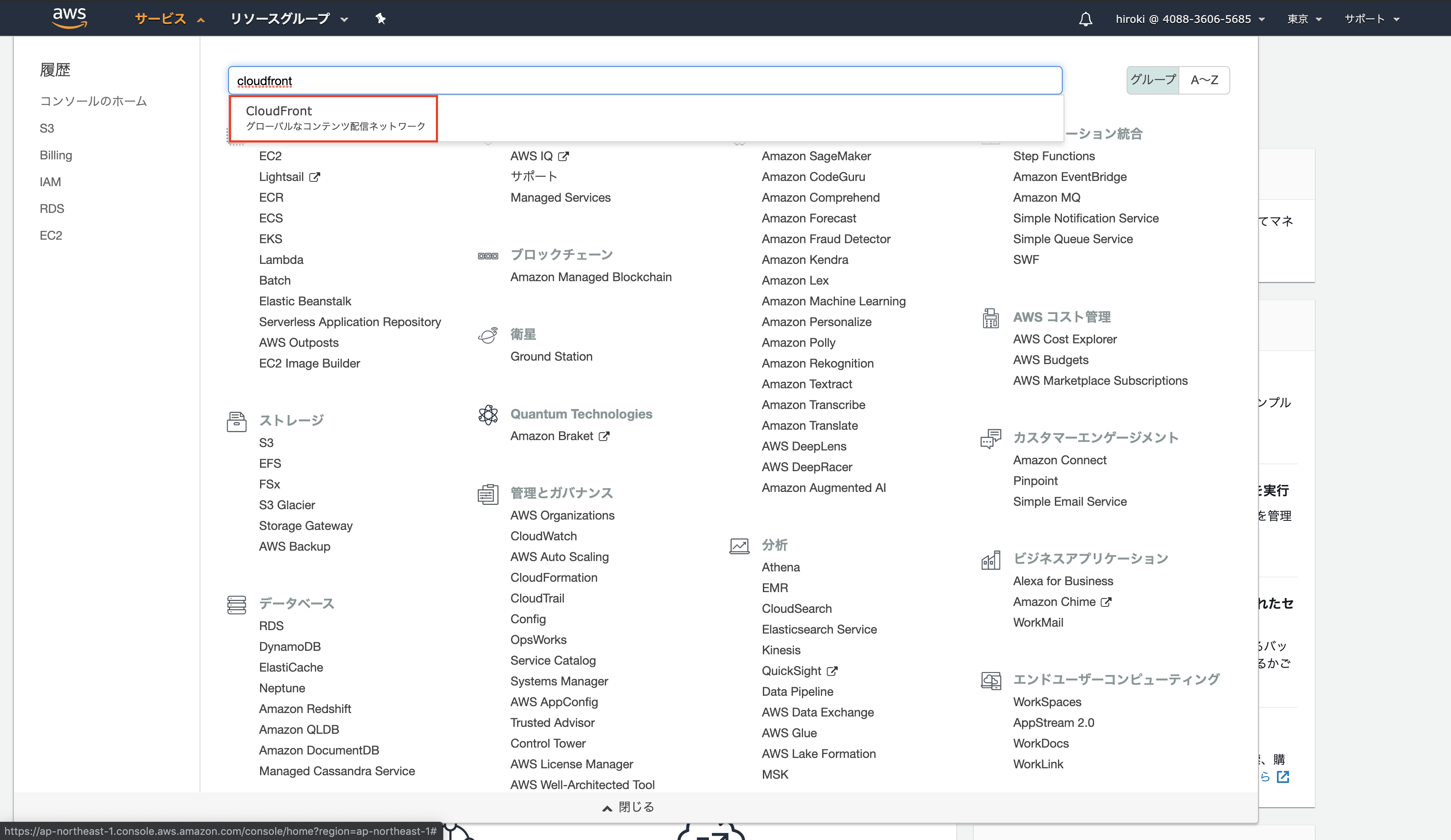Click the storage (ストレージ) category icon
This screenshot has height=840, width=1451.
[236, 422]
